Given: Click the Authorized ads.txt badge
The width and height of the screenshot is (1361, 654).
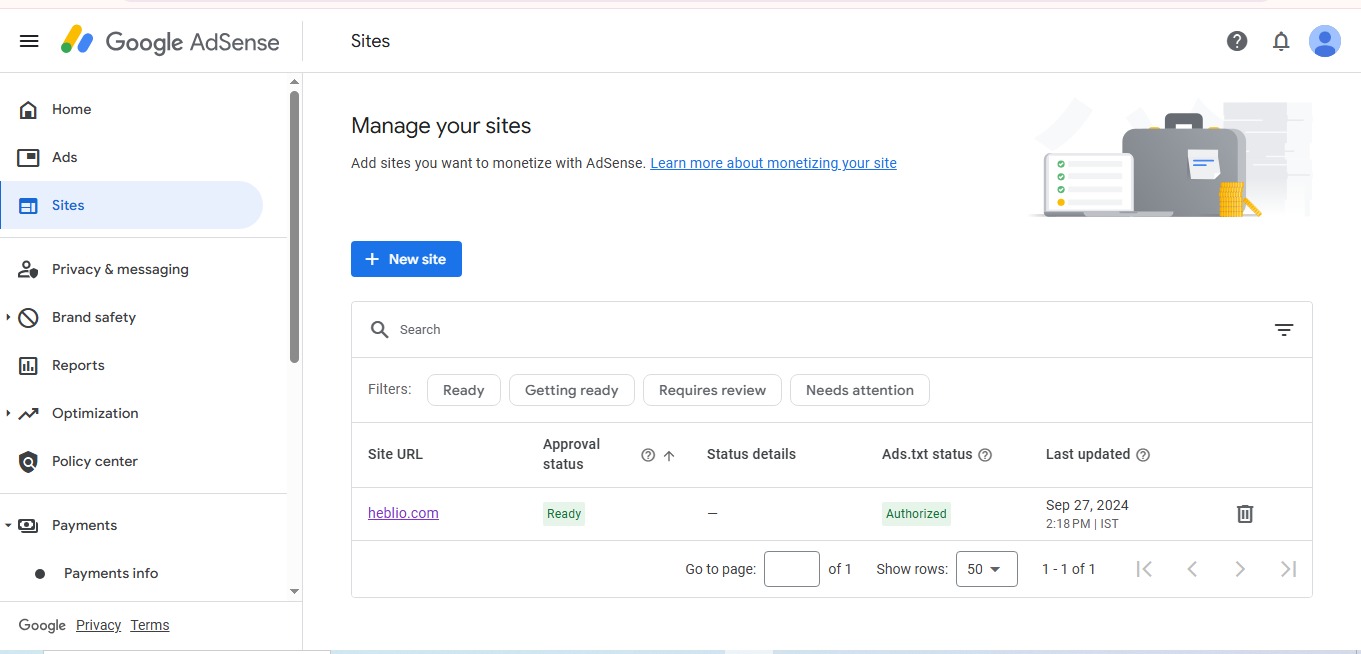Looking at the screenshot, I should click(x=916, y=514).
